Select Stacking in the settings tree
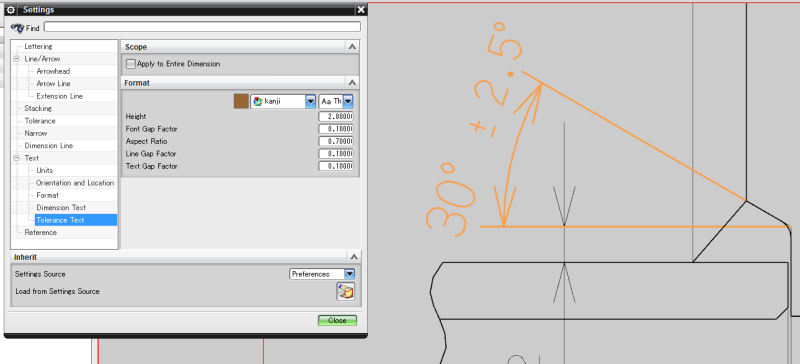Screen dimensions: 800x364 (38, 108)
